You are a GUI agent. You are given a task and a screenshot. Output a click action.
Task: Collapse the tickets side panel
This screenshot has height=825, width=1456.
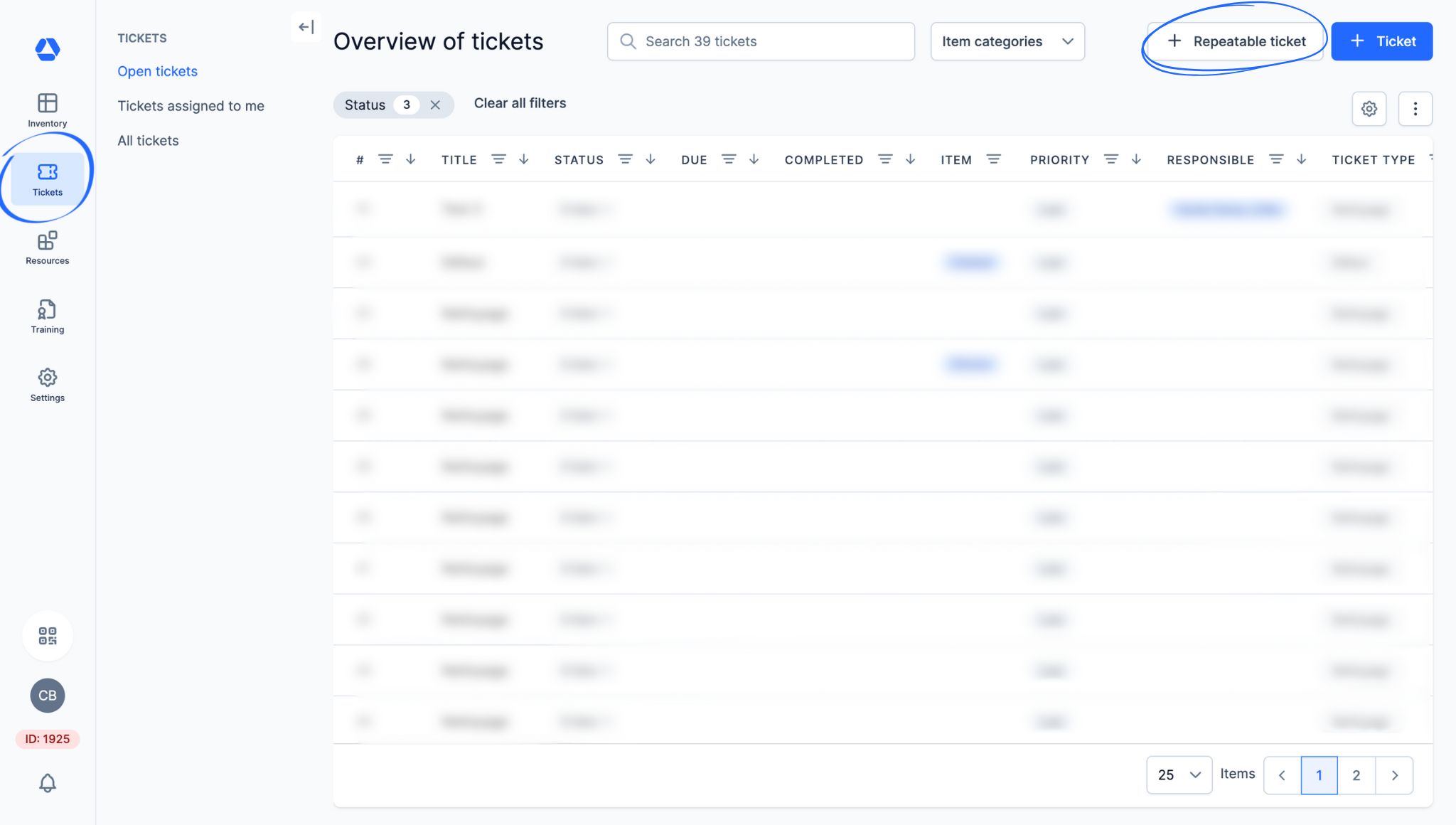coord(306,27)
